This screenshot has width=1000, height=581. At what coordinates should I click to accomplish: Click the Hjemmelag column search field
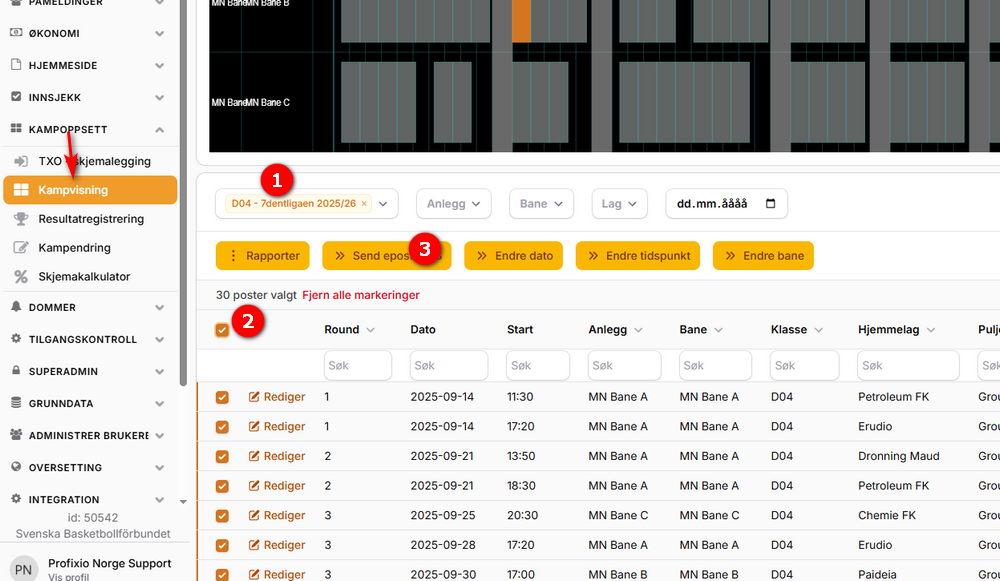click(908, 365)
